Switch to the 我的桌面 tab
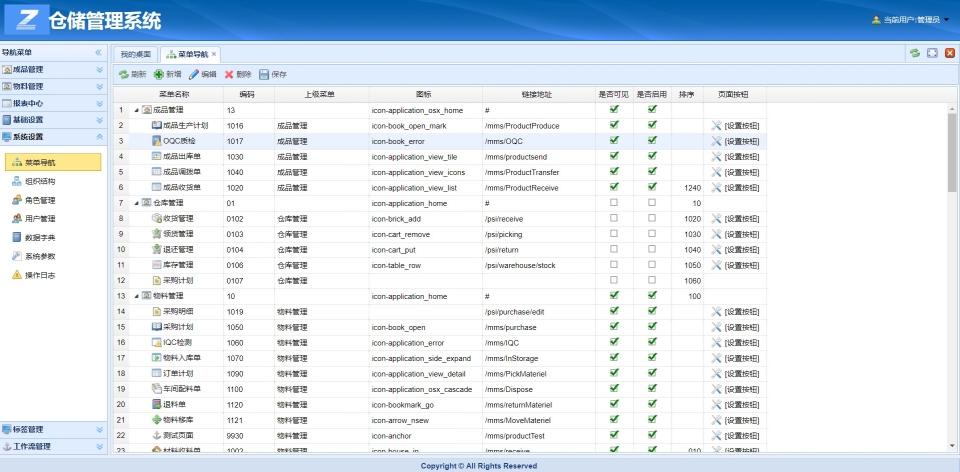This screenshot has height=472, width=960. [135, 54]
